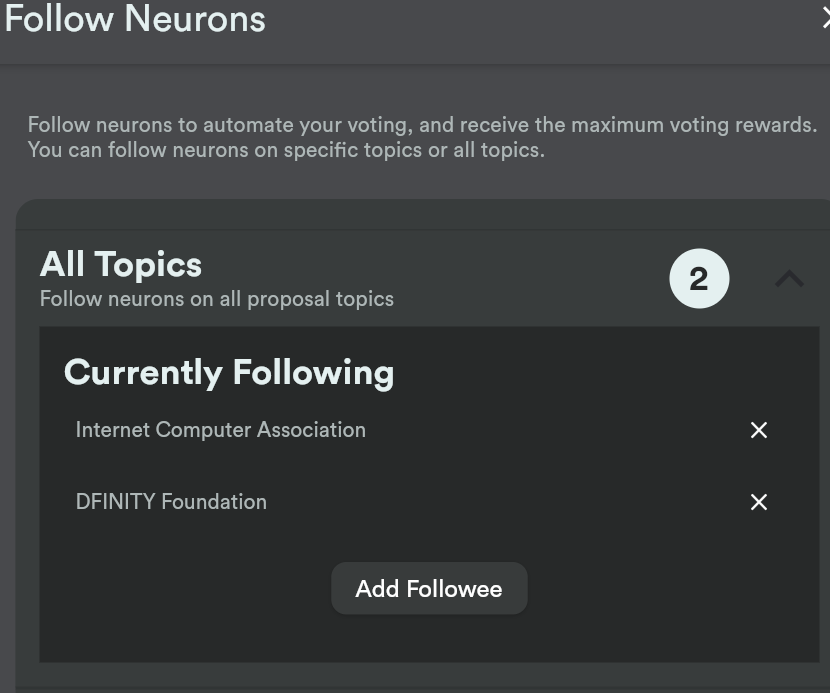The height and width of the screenshot is (693, 830).
Task: Click the Add Followee button
Action: pos(429,588)
